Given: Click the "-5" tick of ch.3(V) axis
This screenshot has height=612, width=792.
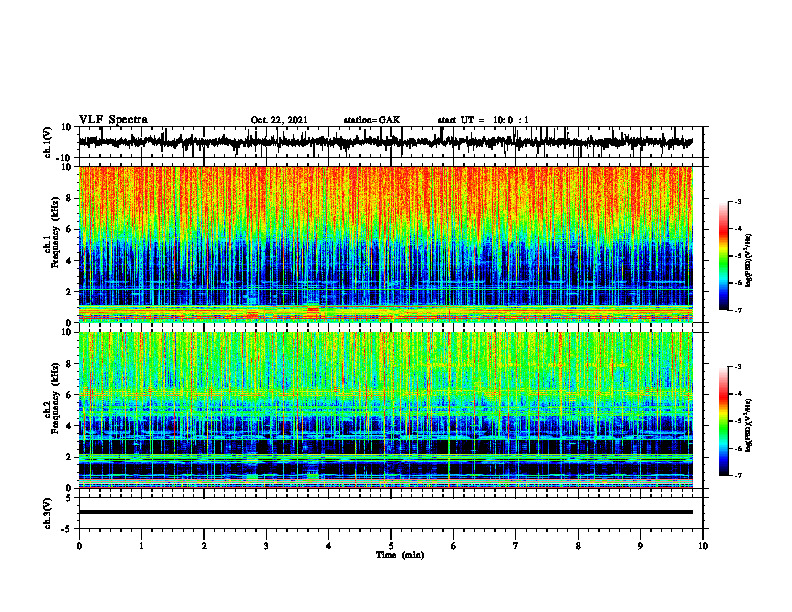Looking at the screenshot, I should click(x=68, y=529).
